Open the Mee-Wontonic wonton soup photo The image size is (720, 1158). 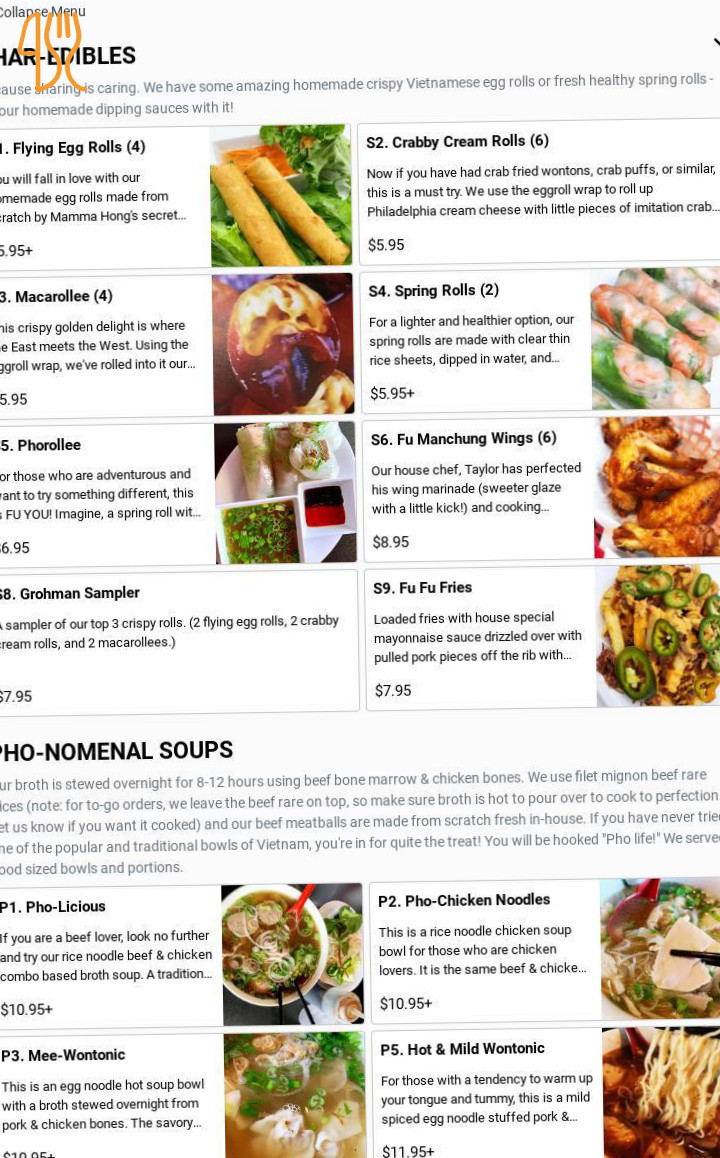click(x=295, y=1095)
